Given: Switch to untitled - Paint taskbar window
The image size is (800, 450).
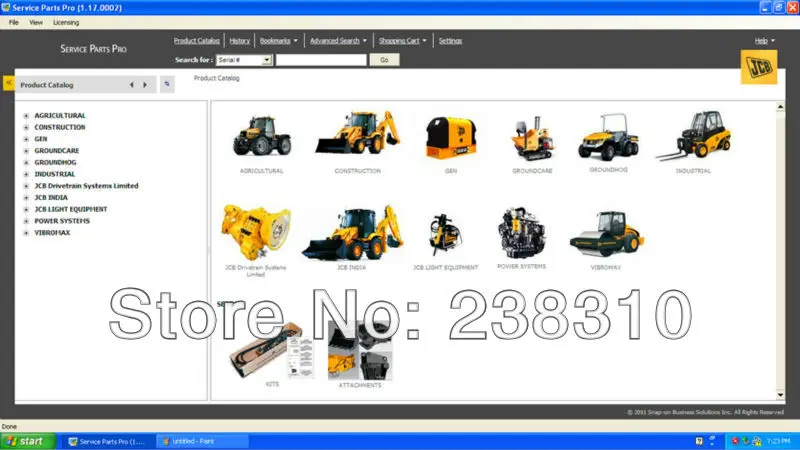Looking at the screenshot, I should [203, 442].
